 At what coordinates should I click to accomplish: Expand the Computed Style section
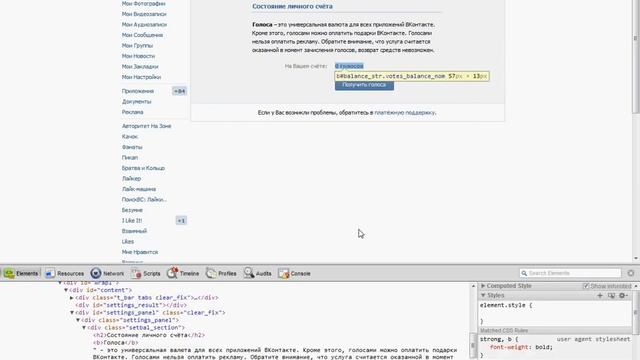click(483, 286)
